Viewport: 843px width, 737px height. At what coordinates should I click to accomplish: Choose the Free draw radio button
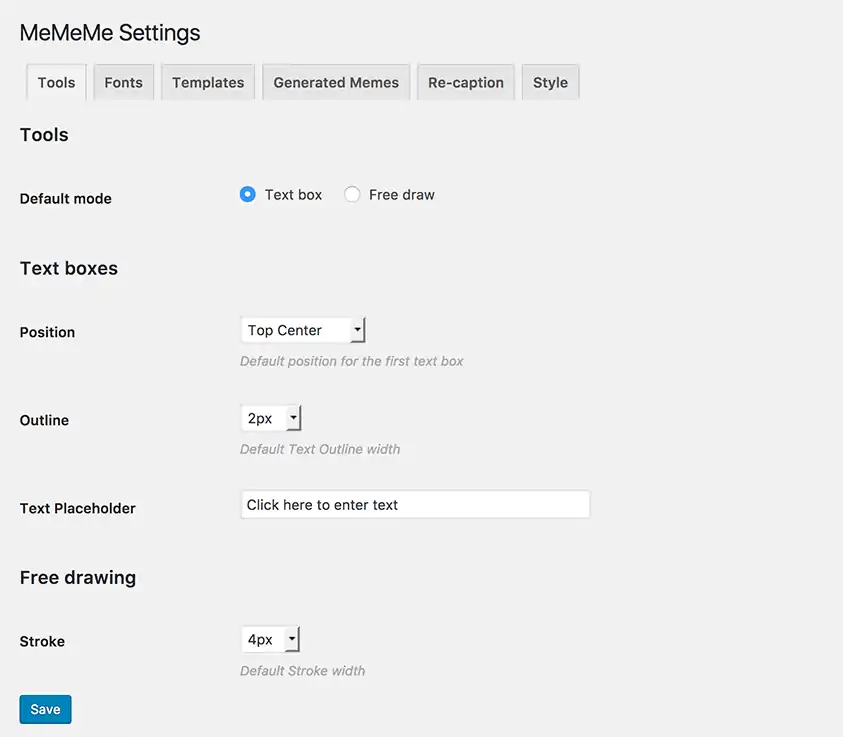[x=352, y=194]
